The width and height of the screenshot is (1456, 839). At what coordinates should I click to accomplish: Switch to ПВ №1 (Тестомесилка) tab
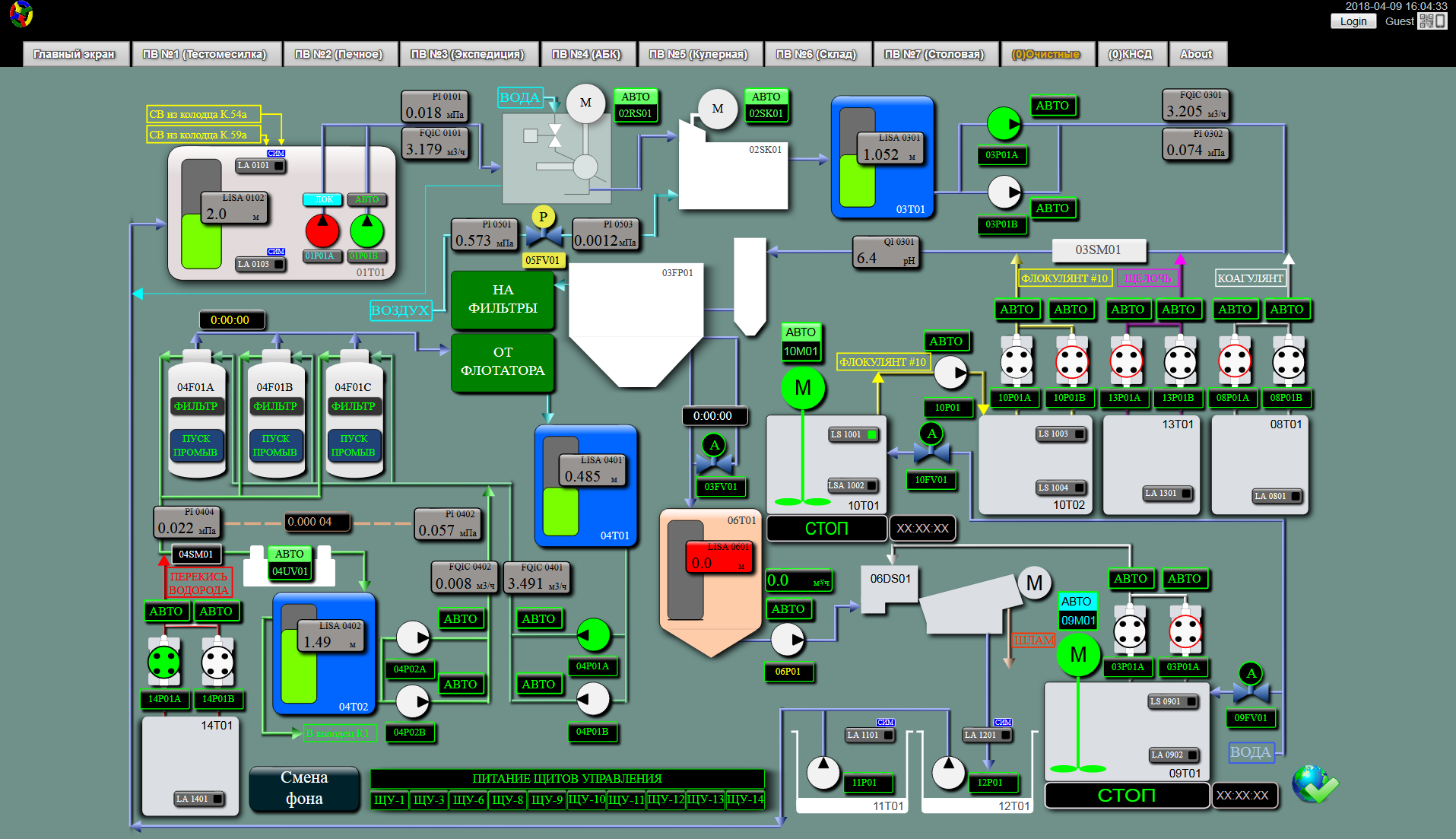coord(205,54)
